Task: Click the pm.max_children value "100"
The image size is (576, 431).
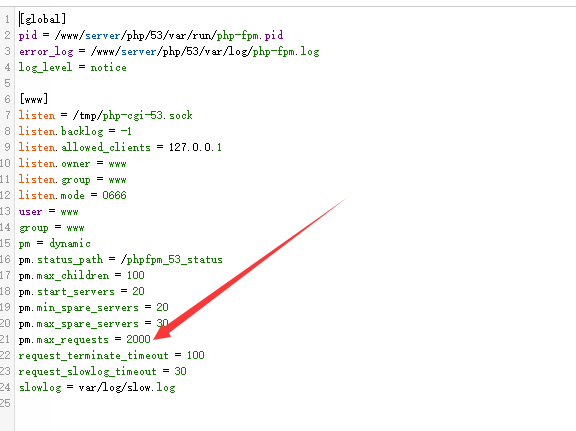Action: click(136, 275)
